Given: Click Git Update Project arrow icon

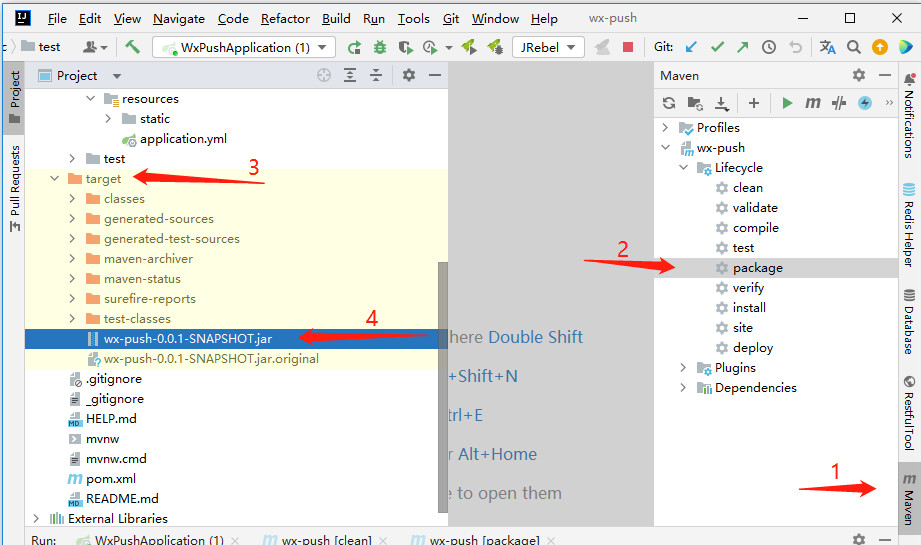Looking at the screenshot, I should (x=691, y=47).
